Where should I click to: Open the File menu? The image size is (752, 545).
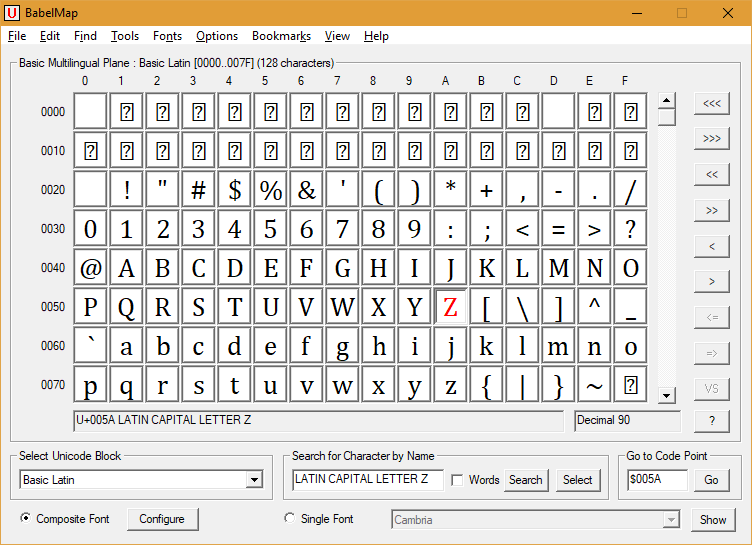coord(17,36)
